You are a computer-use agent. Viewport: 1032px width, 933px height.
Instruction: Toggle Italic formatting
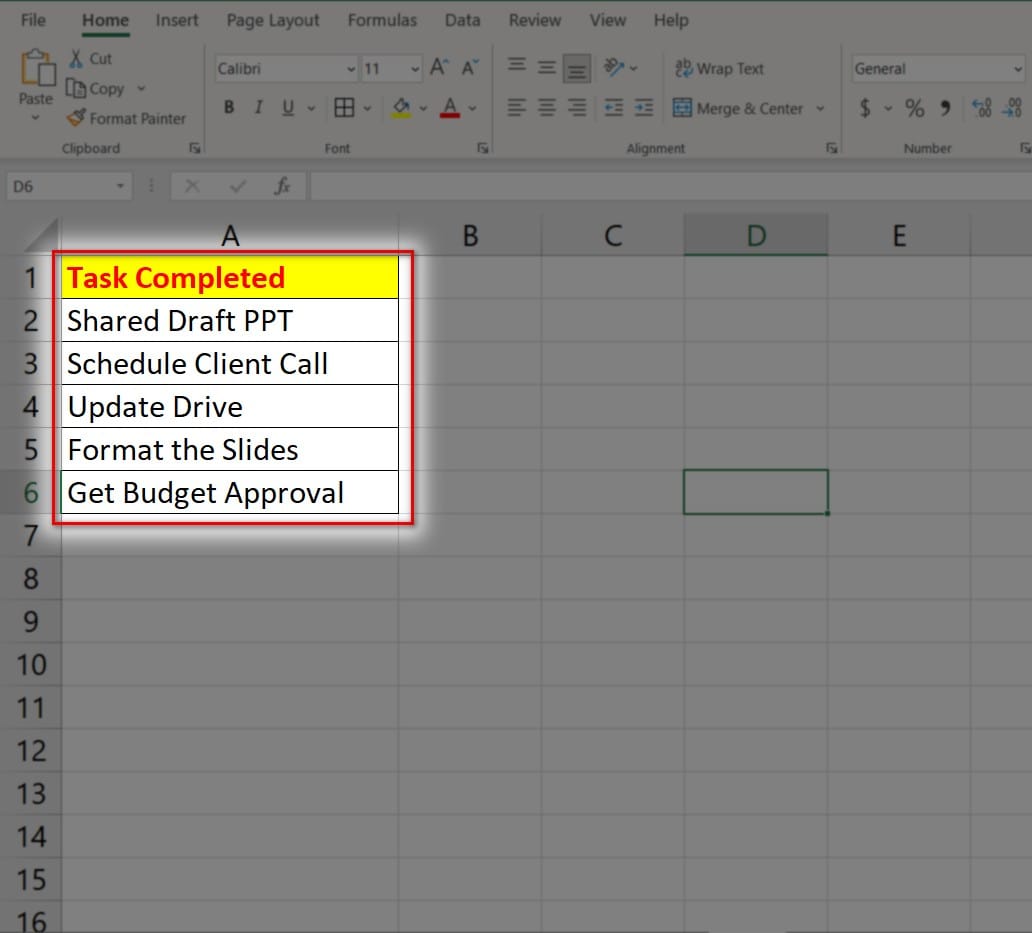pos(258,108)
